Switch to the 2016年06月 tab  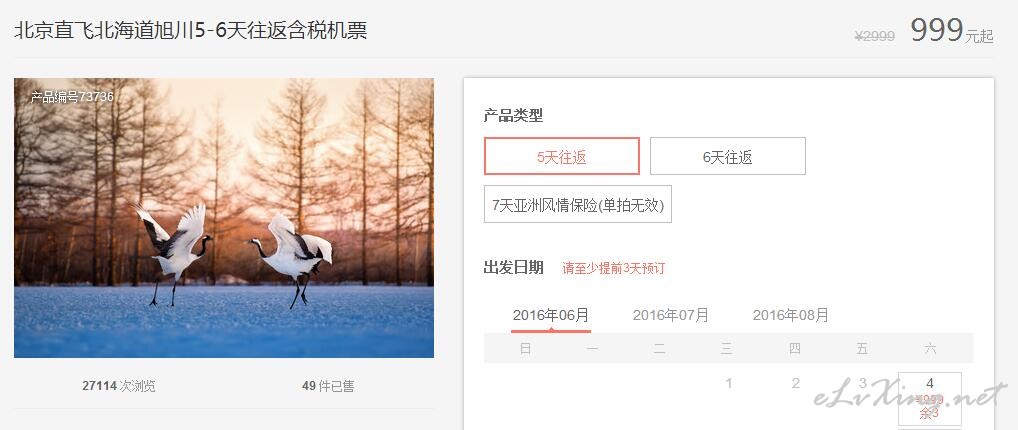(551, 316)
